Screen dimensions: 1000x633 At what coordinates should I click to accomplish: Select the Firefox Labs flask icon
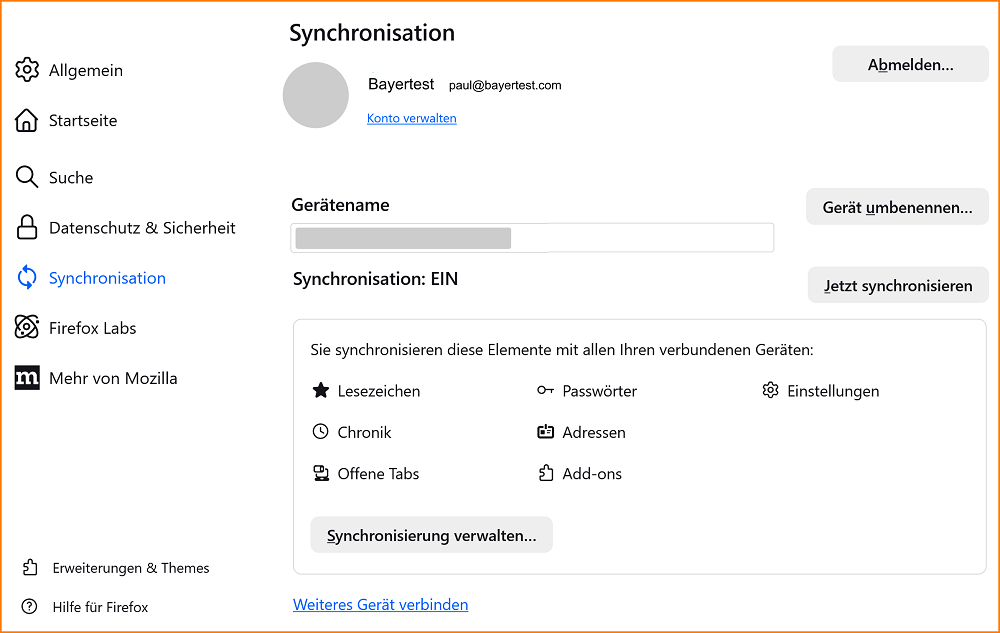(27, 328)
